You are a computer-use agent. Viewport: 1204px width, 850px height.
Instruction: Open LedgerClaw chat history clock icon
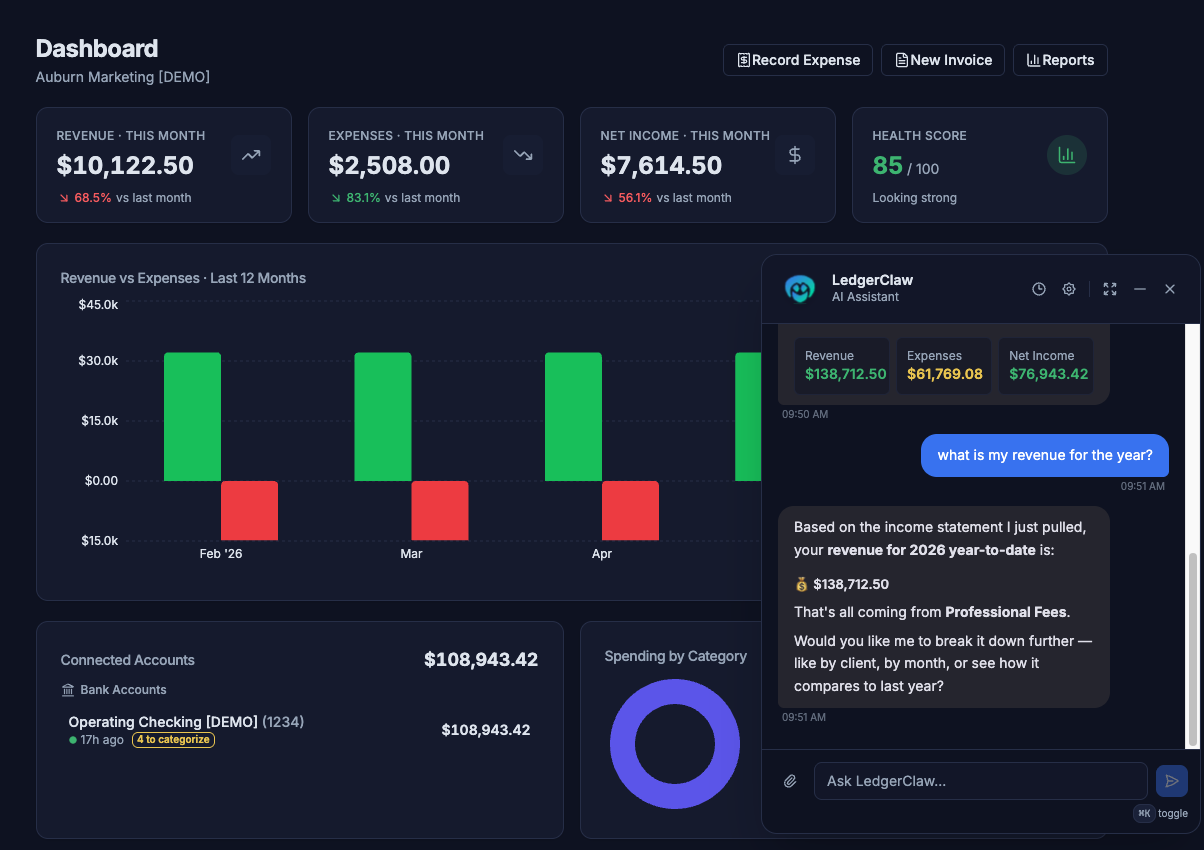coord(1039,289)
